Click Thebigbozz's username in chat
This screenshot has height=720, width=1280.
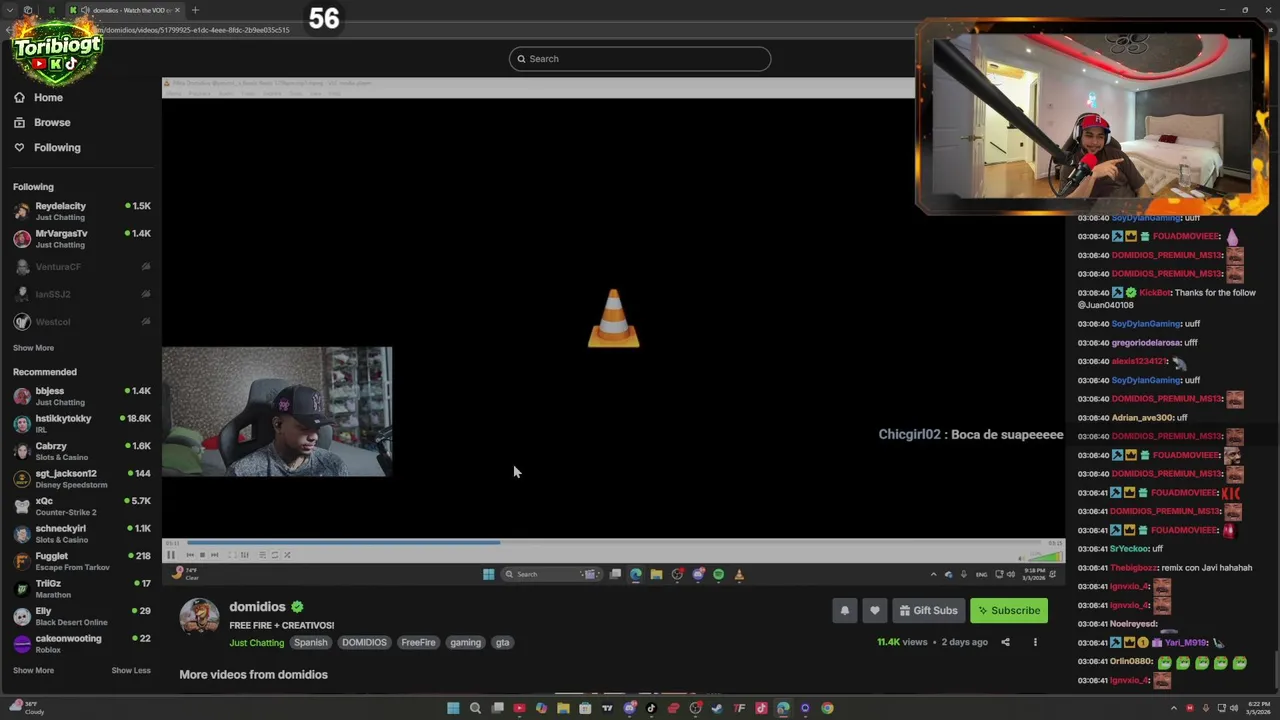click(1133, 568)
